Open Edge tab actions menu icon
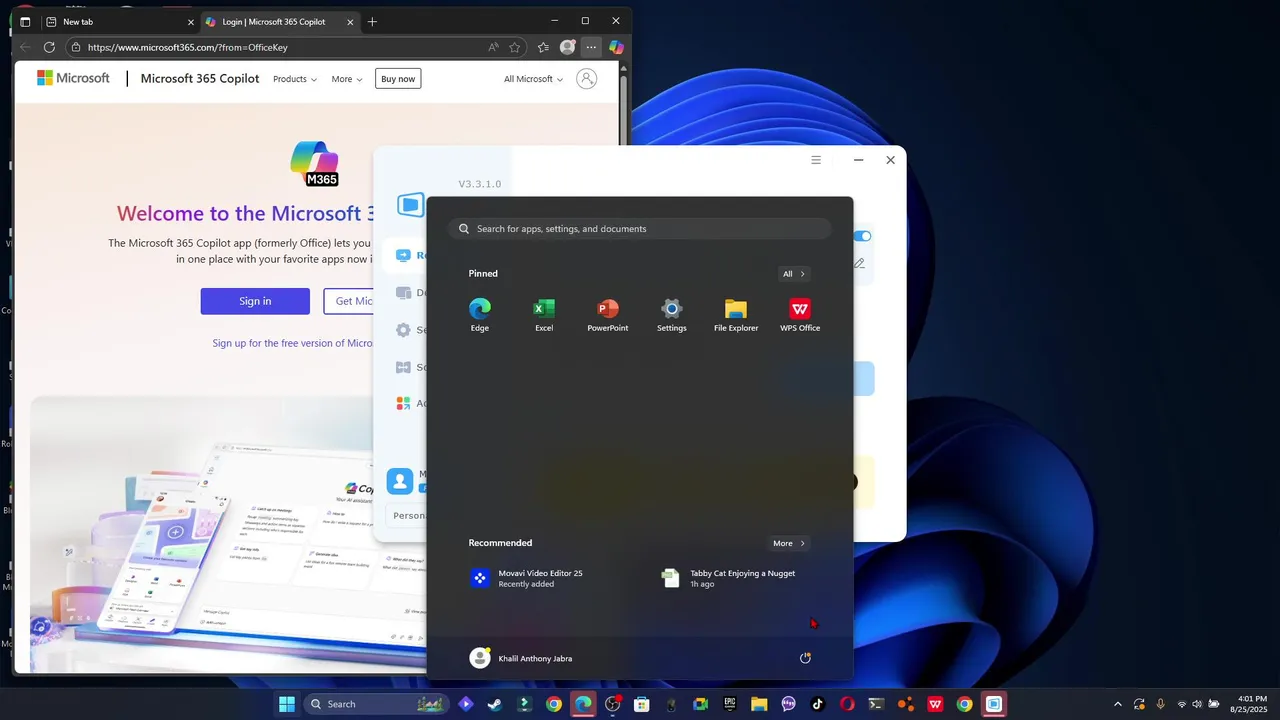This screenshot has width=1280, height=720. (25, 21)
